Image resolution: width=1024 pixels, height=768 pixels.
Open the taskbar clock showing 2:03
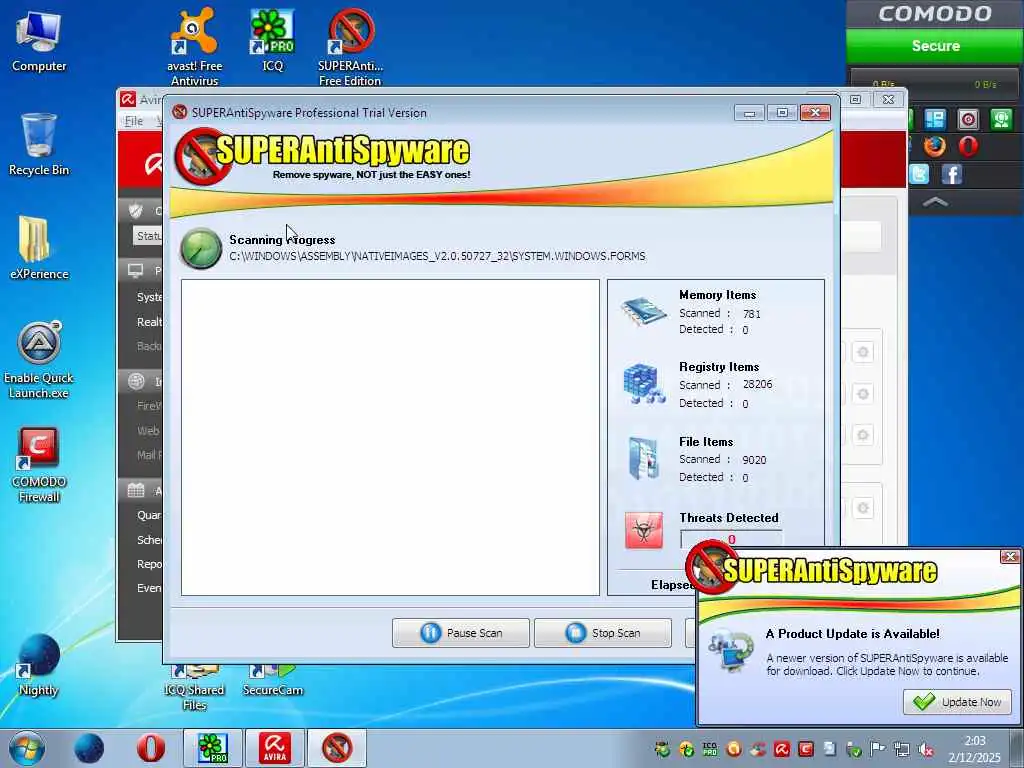974,749
